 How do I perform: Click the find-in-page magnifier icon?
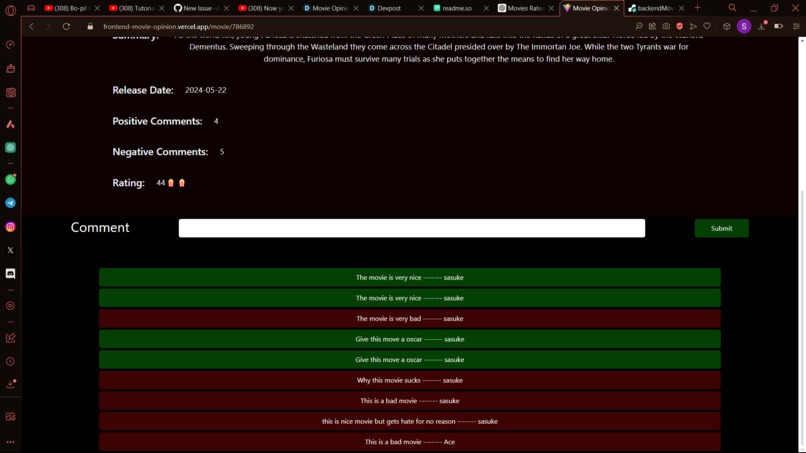coord(639,26)
